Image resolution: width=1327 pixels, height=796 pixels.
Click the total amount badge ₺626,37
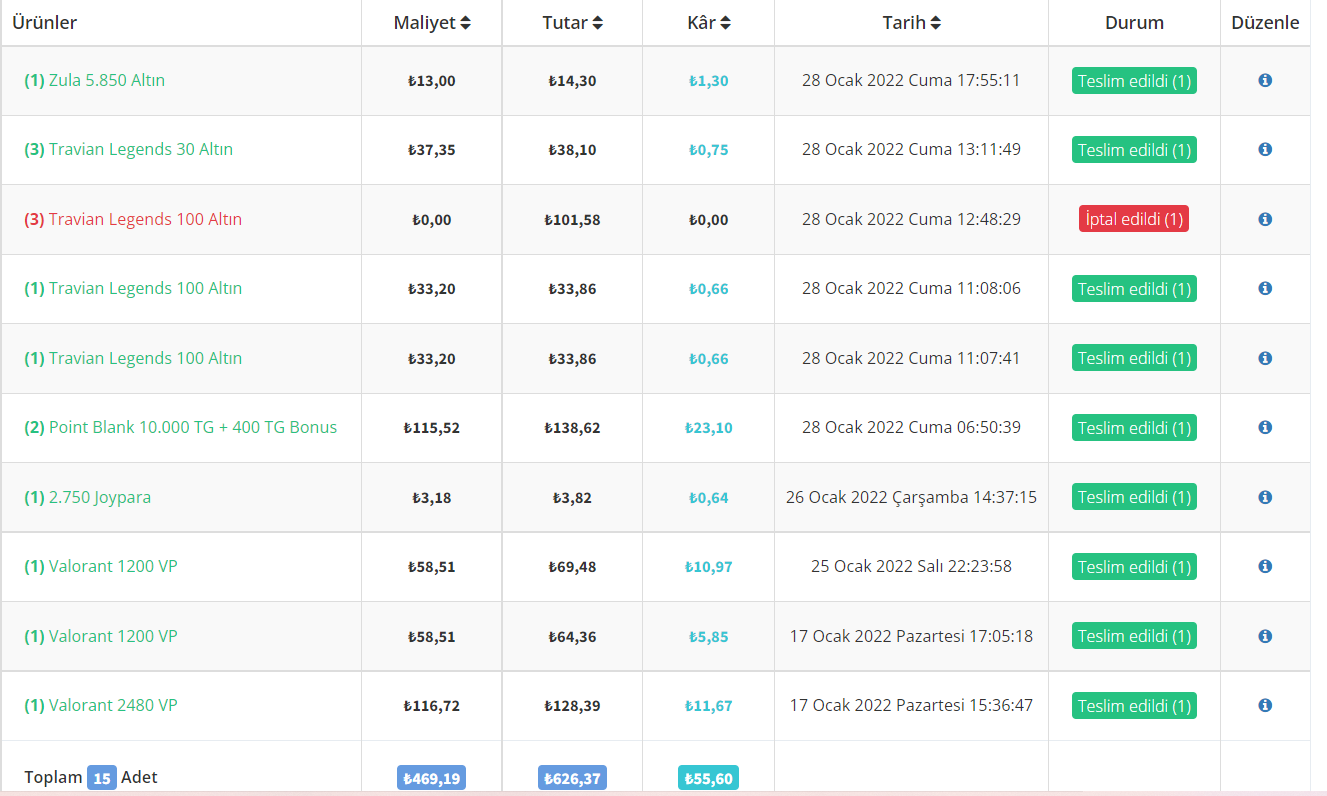[572, 778]
